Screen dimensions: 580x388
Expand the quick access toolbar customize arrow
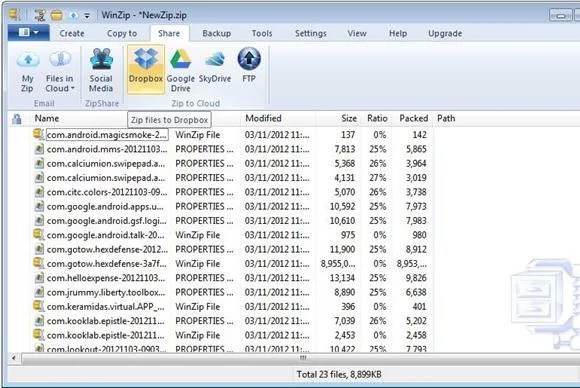pyautogui.click(x=87, y=15)
